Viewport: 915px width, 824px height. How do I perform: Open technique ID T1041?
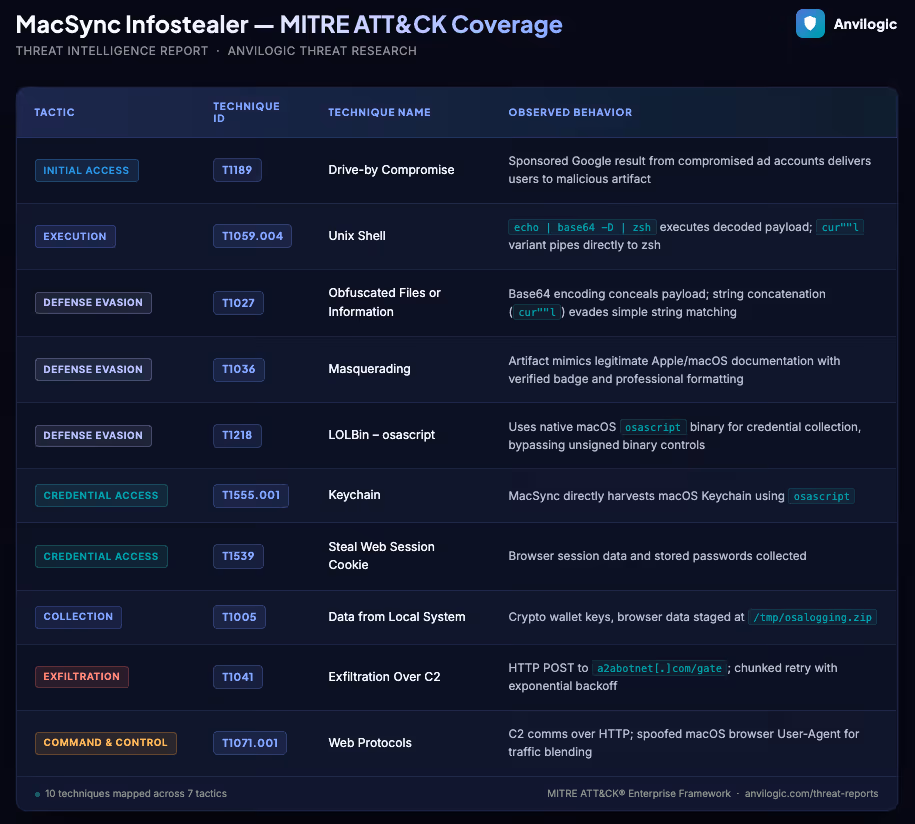click(238, 677)
